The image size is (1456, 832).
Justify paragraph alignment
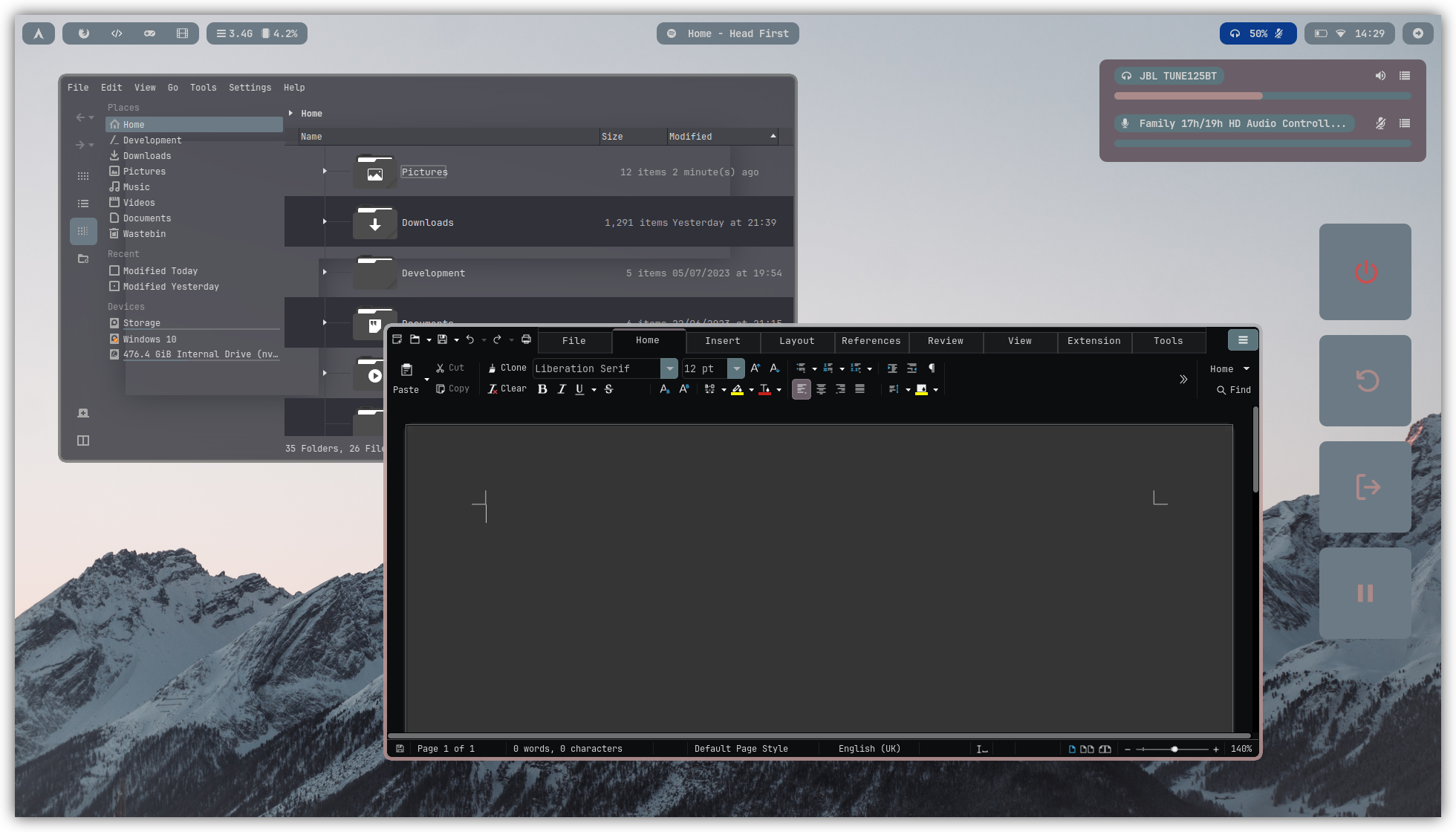coord(859,389)
